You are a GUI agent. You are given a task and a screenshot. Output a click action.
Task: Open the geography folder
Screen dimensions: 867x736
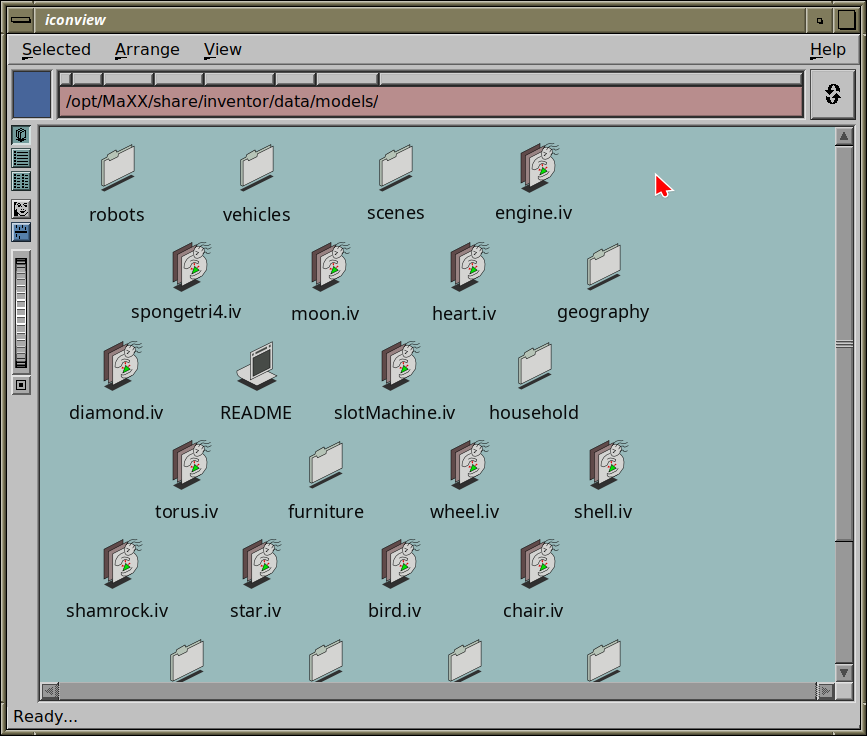coord(604,267)
